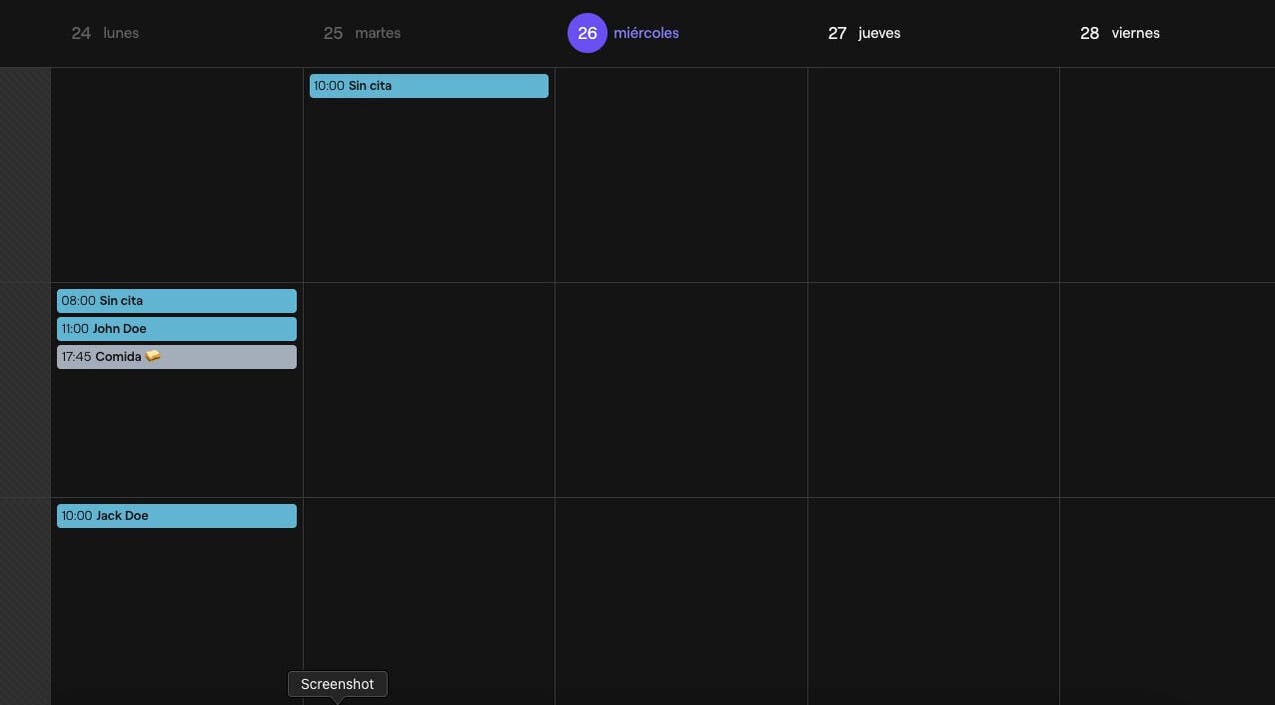Open the 08:00 Sin cita event
The height and width of the screenshot is (705, 1275).
coord(176,301)
